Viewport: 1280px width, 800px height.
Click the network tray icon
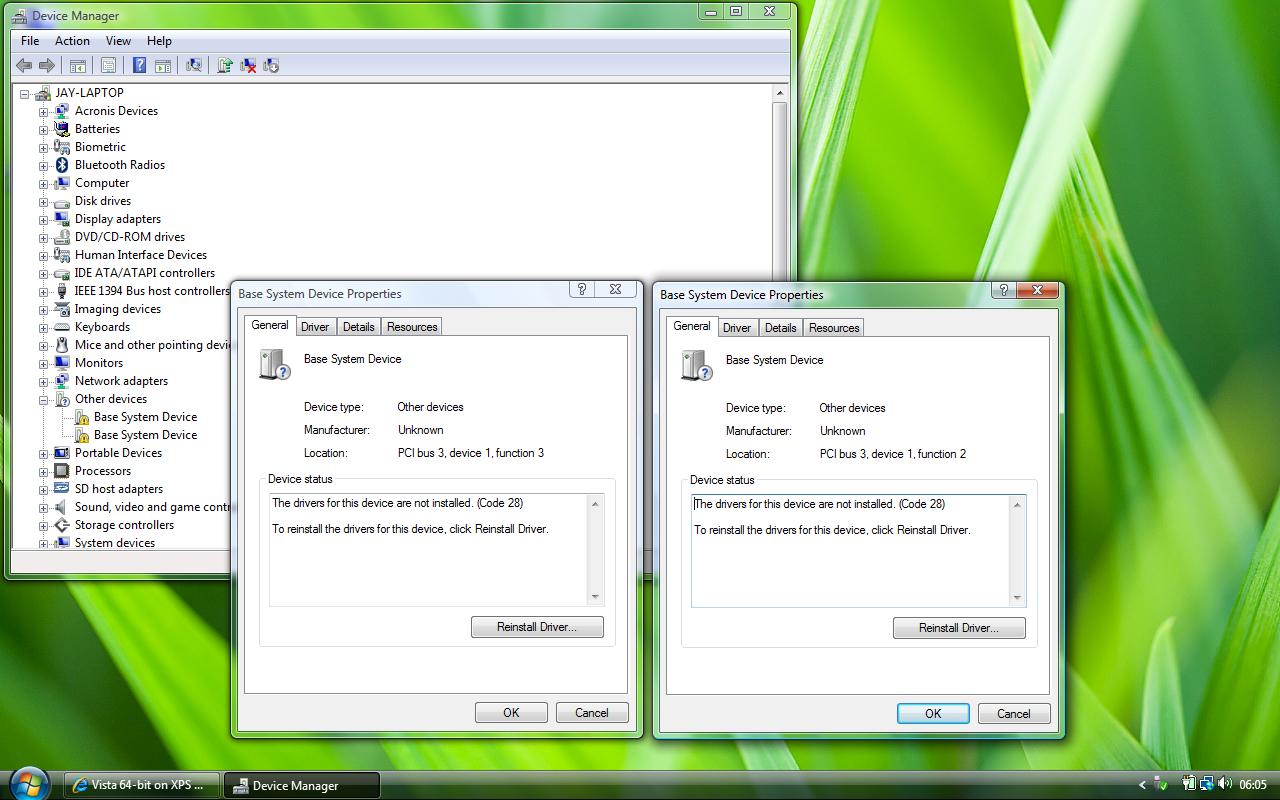1207,784
